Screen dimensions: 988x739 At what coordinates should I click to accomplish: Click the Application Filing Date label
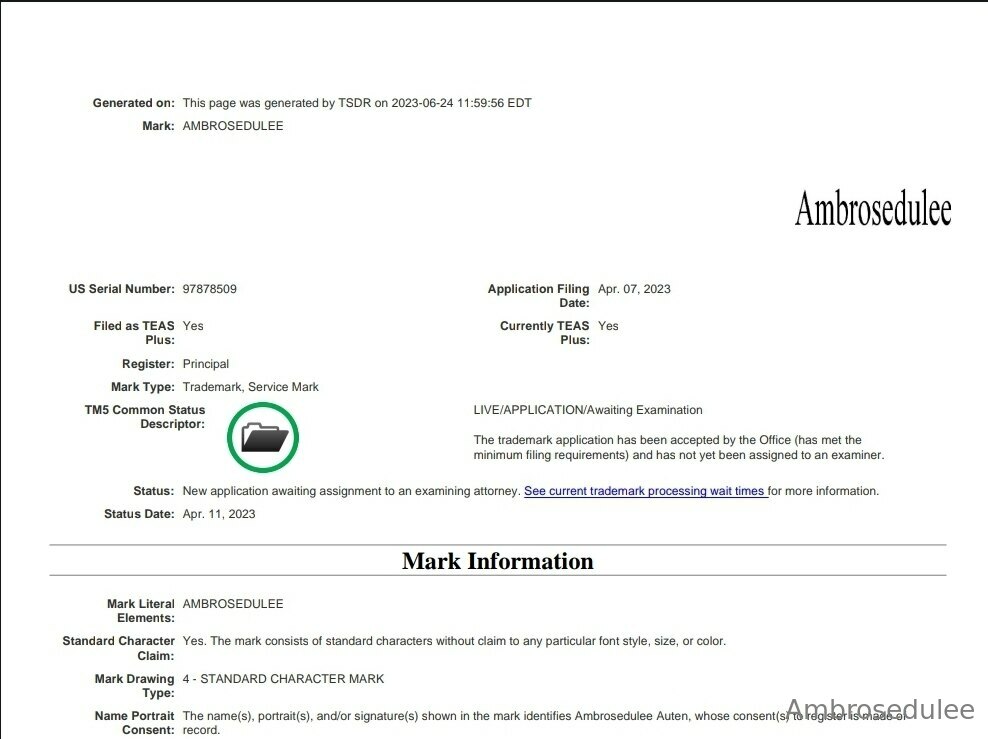click(539, 295)
